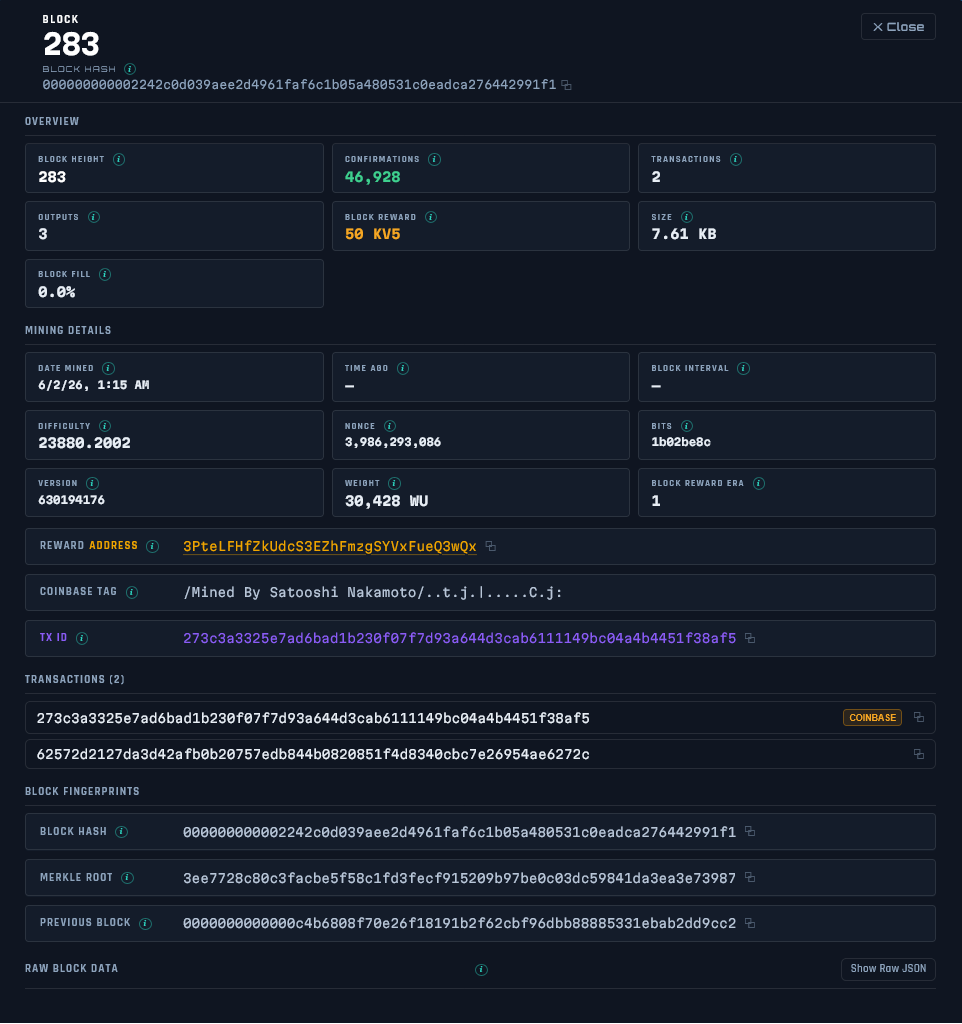Show info for Raw Block Data
The image size is (962, 1024).
click(x=481, y=970)
